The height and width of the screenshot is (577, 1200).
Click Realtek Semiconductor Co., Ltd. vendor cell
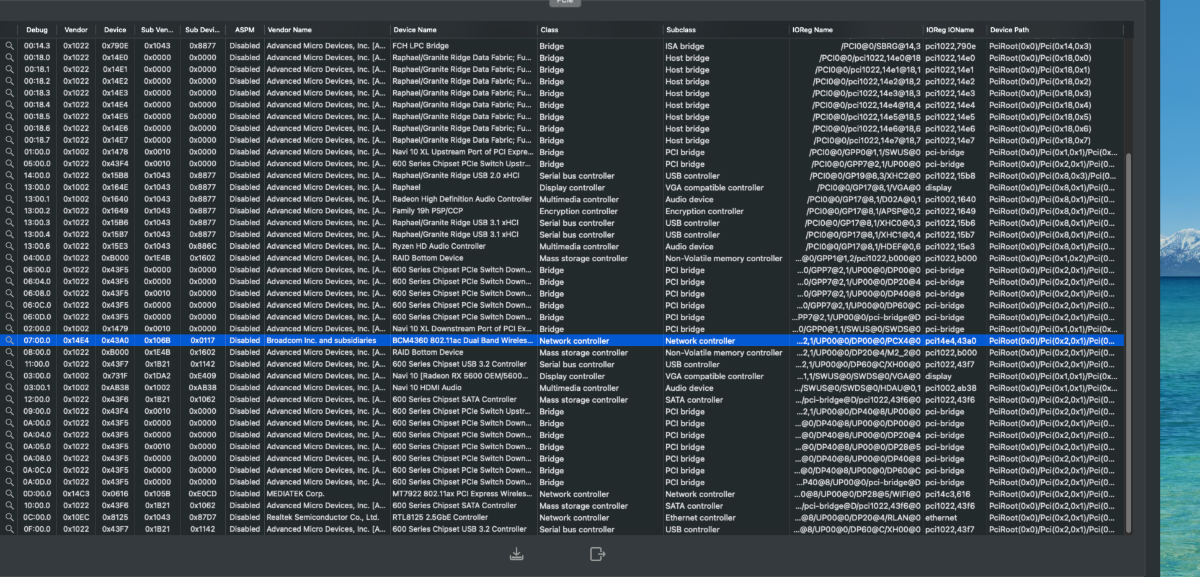coord(322,518)
